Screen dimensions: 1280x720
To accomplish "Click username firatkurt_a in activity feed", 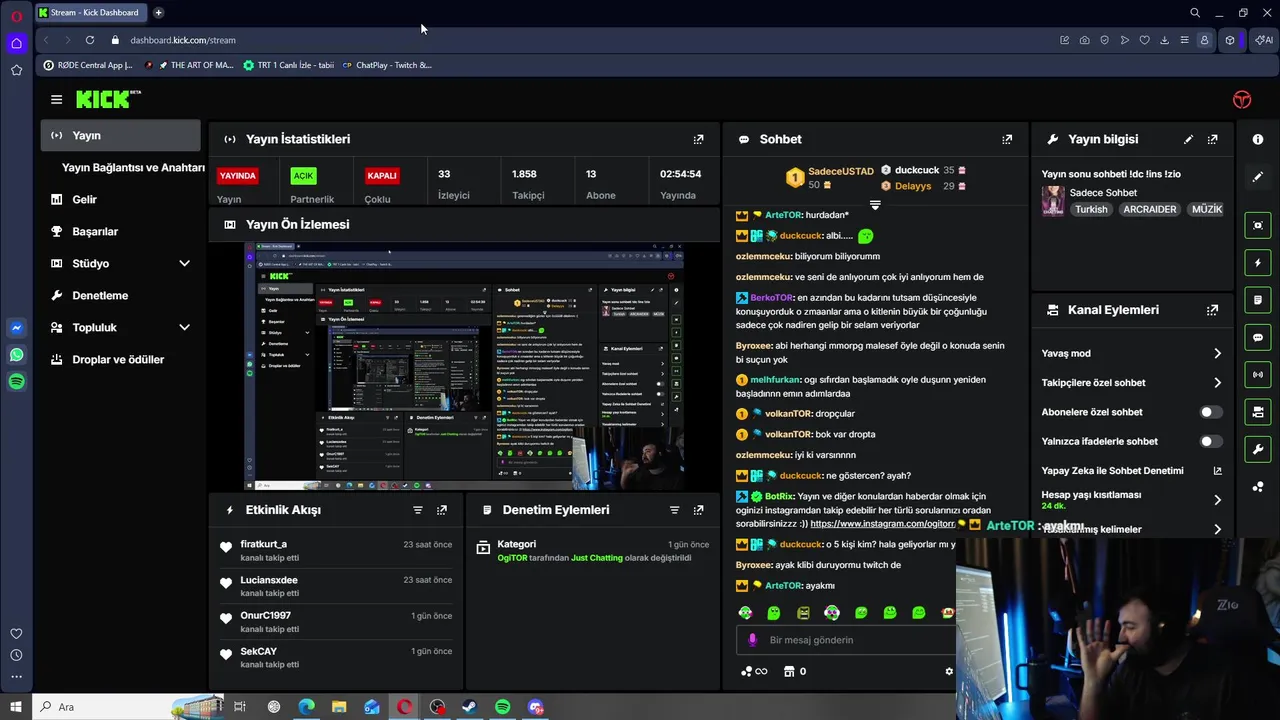I will pyautogui.click(x=263, y=544).
